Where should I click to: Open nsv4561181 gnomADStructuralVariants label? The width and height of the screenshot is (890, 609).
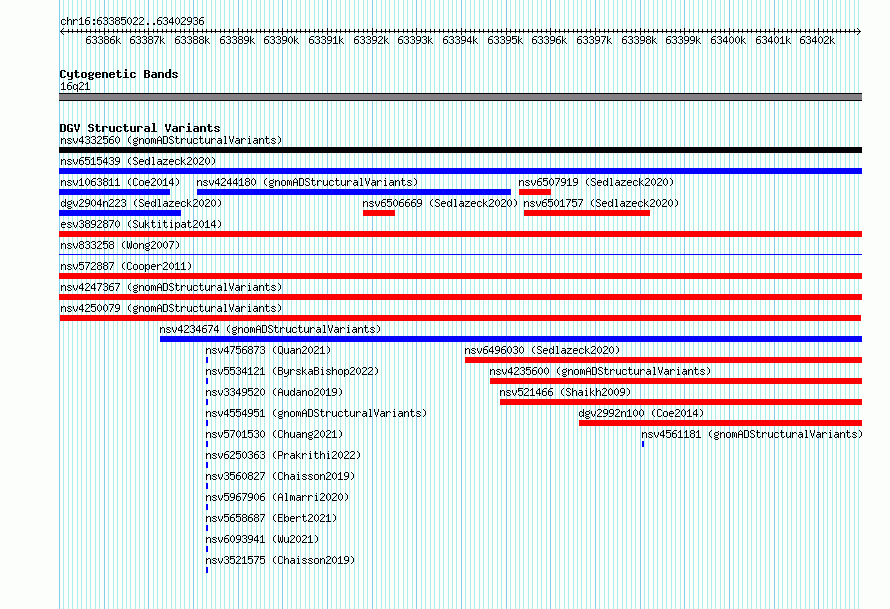pos(752,434)
